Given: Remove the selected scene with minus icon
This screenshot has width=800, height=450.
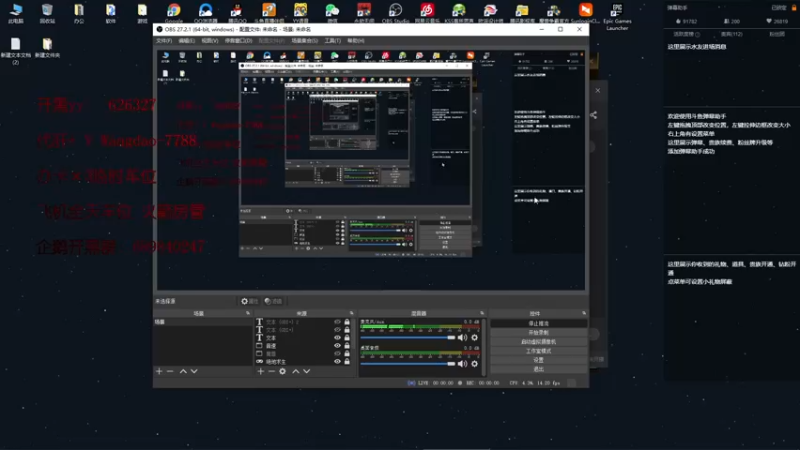Looking at the screenshot, I should point(170,371).
